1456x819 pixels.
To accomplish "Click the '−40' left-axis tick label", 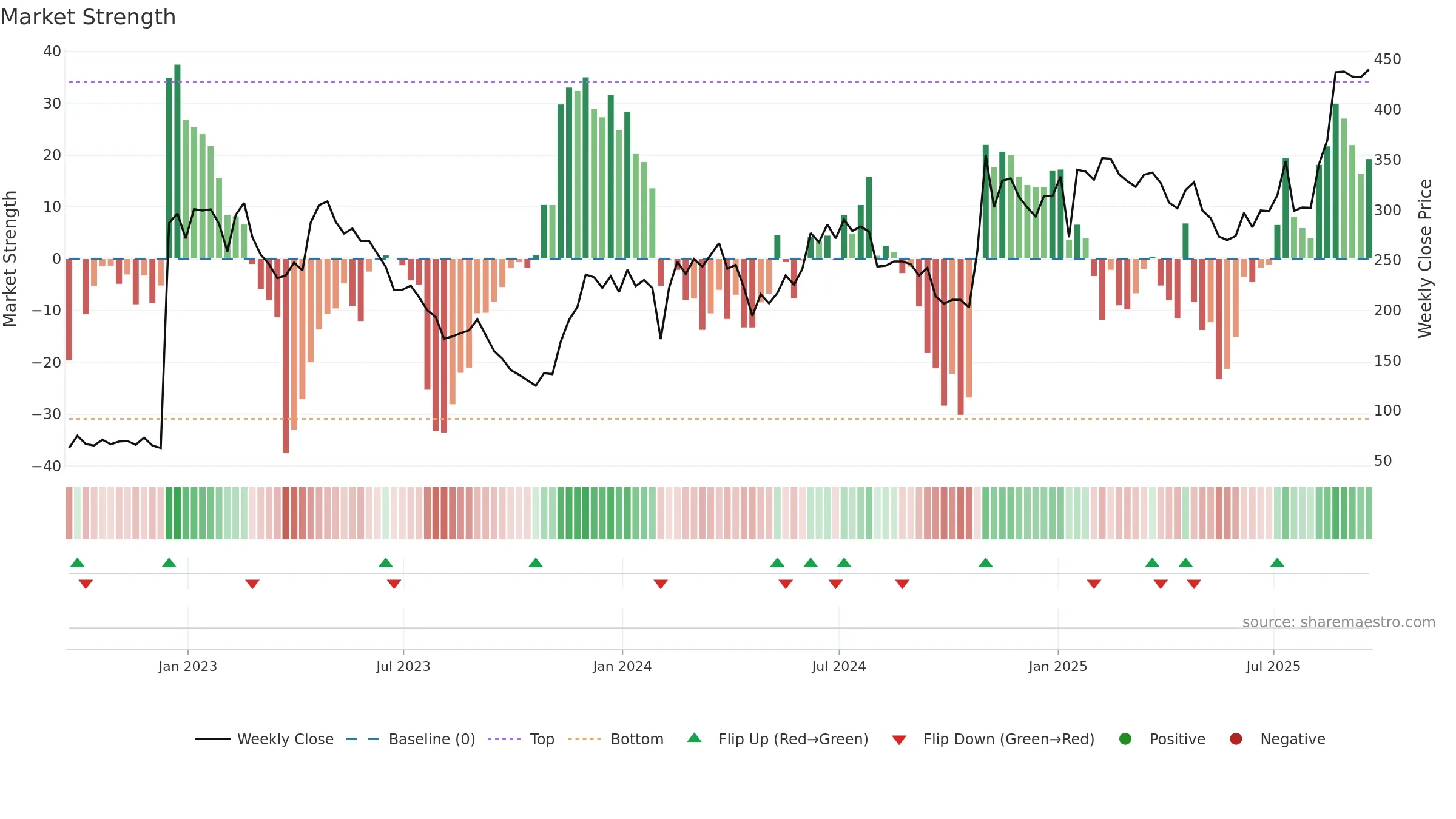I will [x=47, y=467].
